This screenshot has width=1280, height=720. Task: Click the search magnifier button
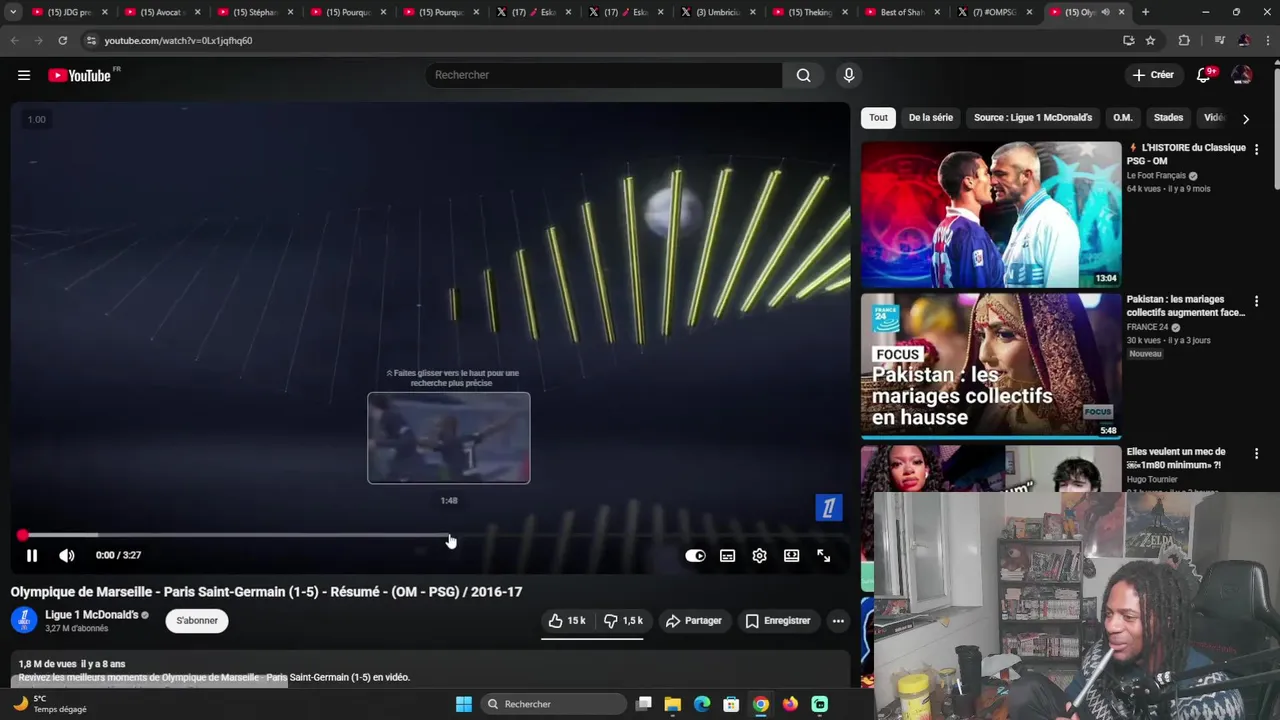point(803,75)
